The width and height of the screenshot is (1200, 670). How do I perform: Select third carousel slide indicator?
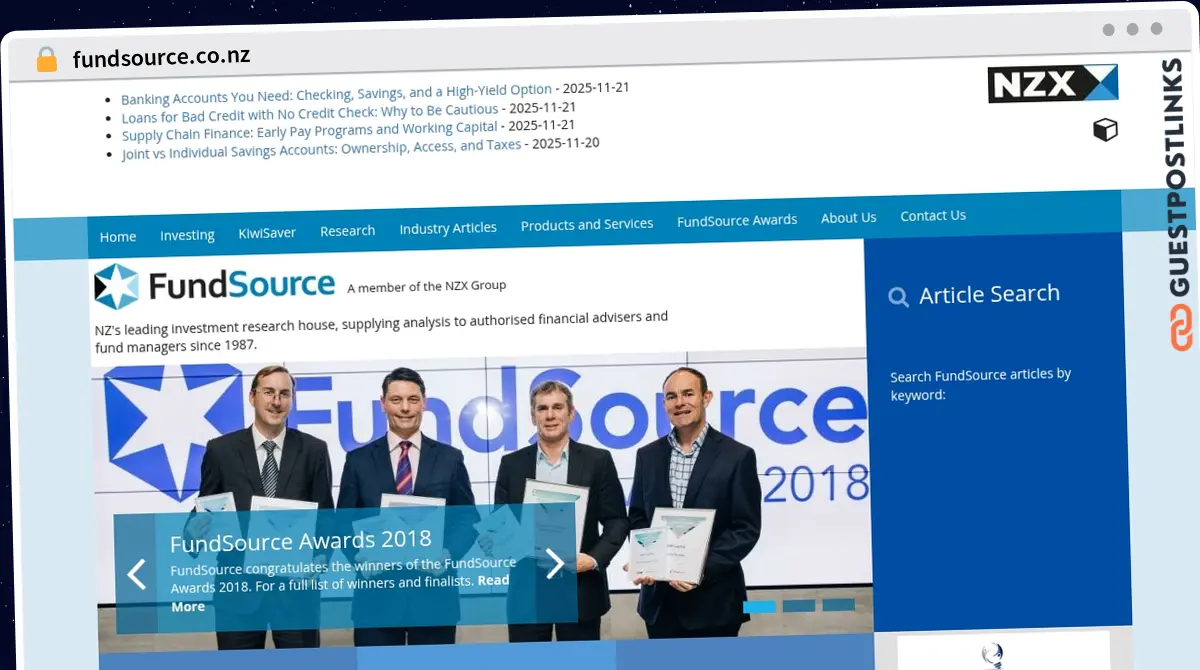[x=838, y=604]
